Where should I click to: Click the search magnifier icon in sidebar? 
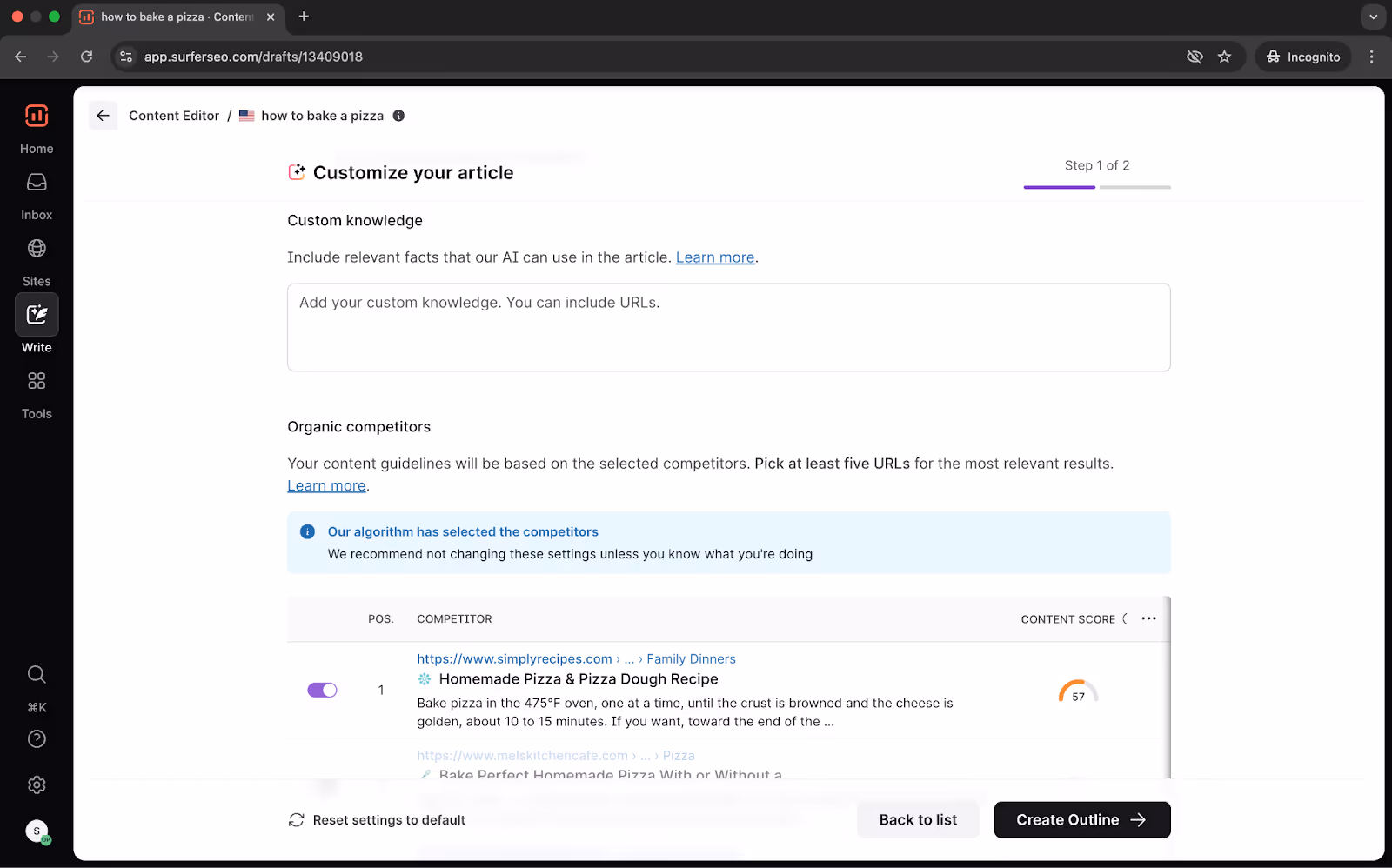click(37, 674)
